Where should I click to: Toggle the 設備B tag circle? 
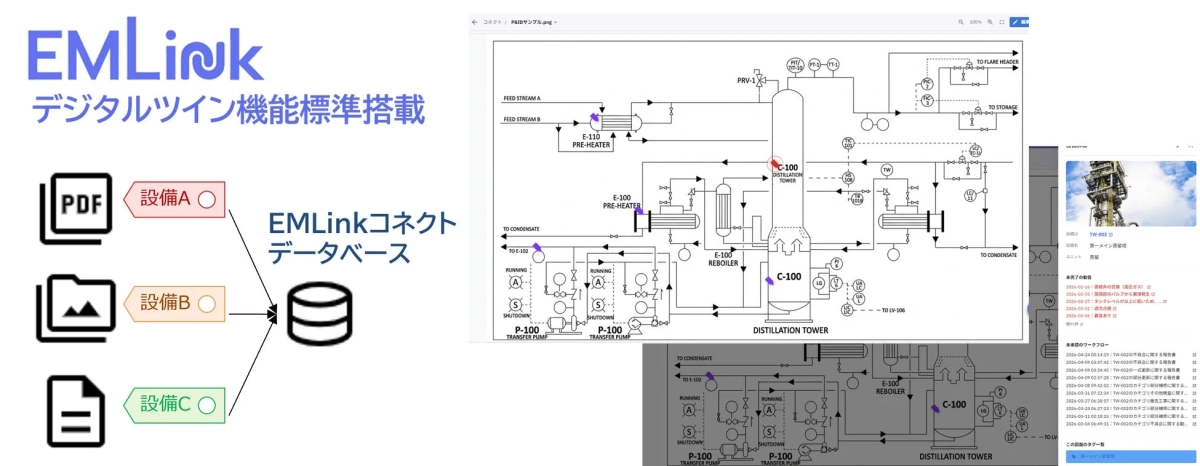(x=206, y=302)
